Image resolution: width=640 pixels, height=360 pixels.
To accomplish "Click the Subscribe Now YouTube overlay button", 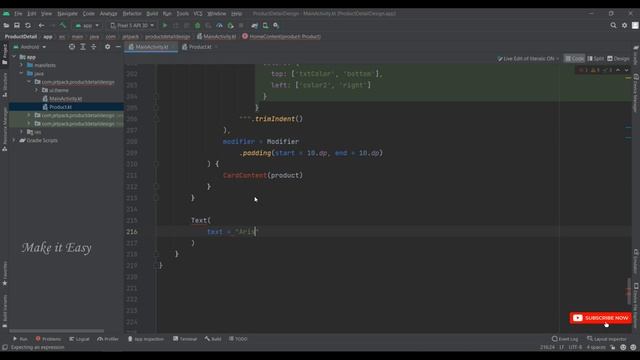I will pyautogui.click(x=600, y=318).
